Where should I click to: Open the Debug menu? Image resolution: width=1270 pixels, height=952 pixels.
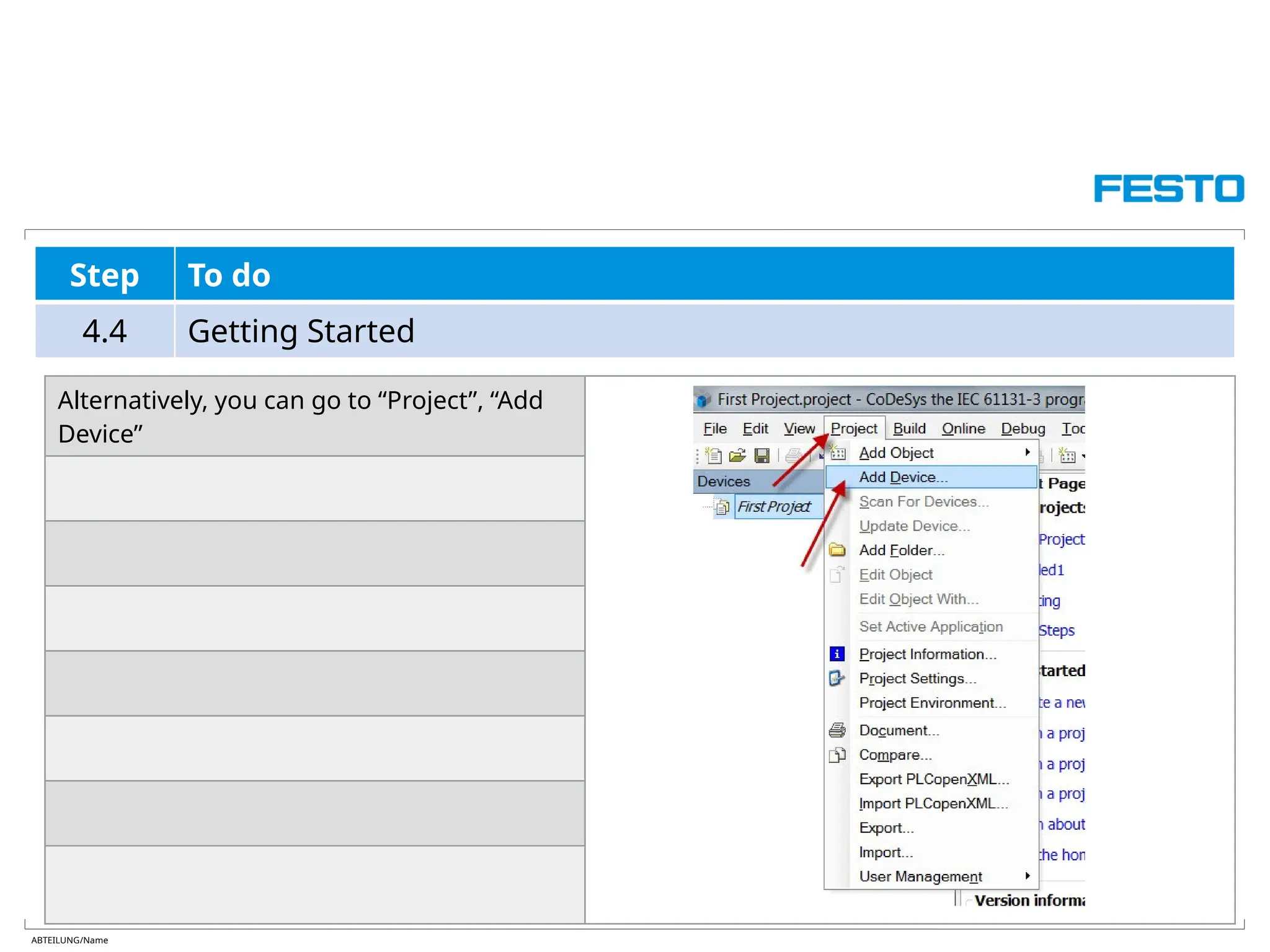tap(1023, 429)
